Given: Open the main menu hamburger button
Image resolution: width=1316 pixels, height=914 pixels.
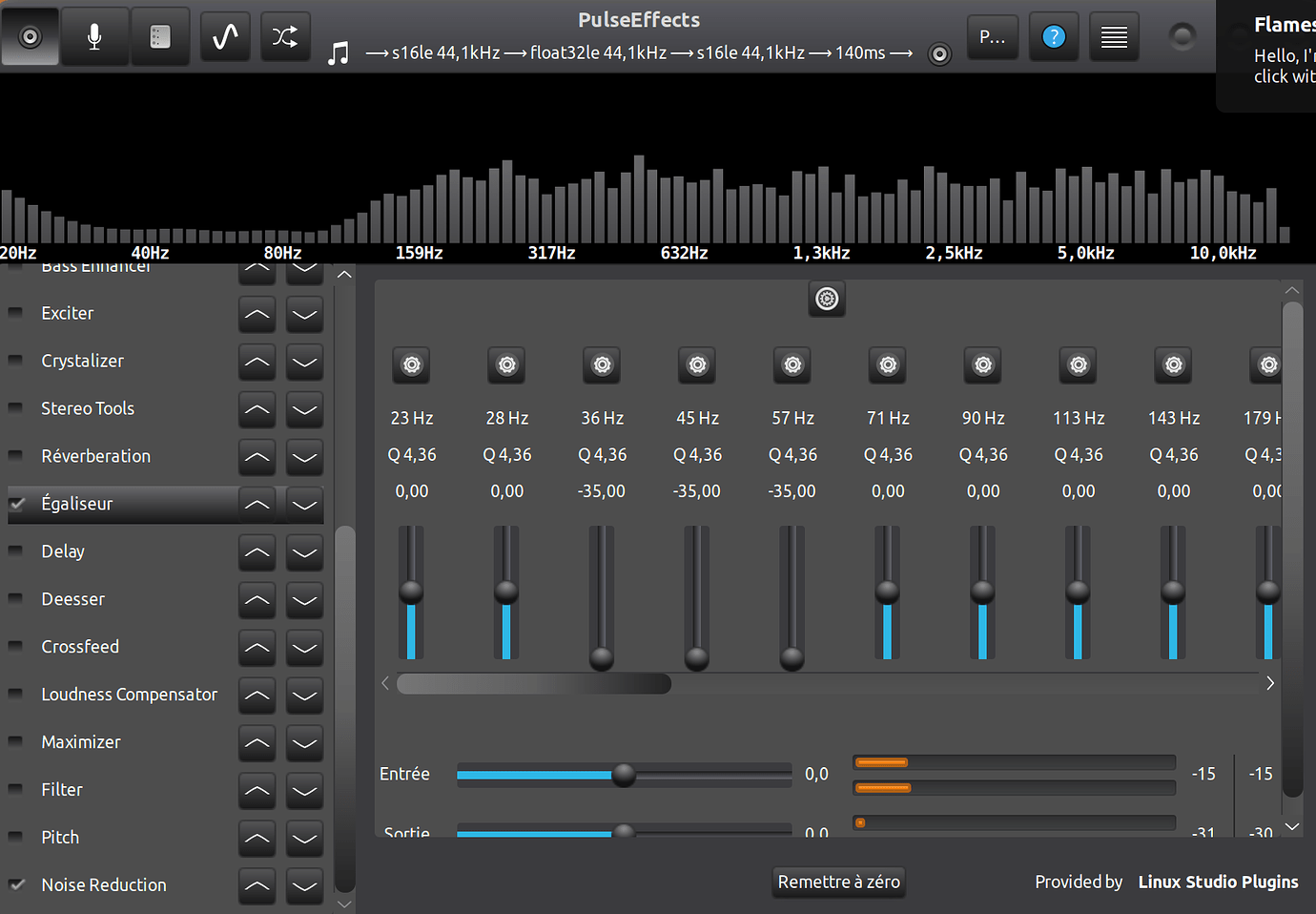Looking at the screenshot, I should [1114, 36].
